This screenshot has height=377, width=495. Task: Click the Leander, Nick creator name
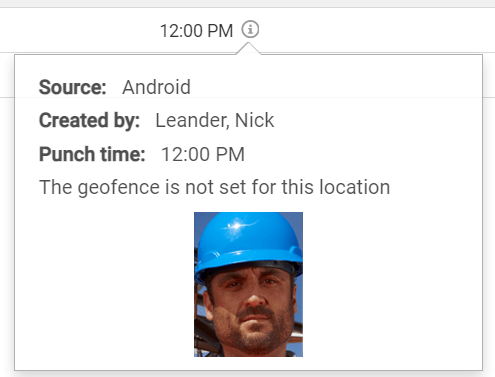tap(215, 120)
